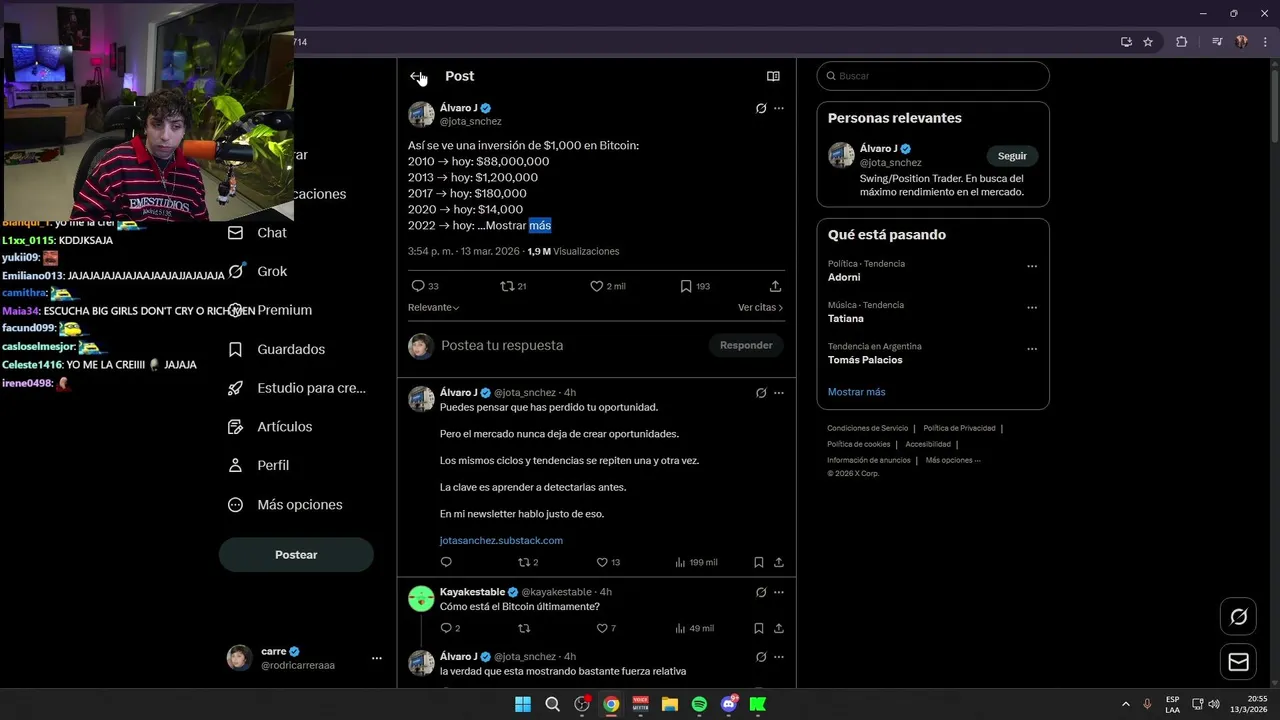The width and height of the screenshot is (1280, 720).
Task: Open Más opciones in sidebar
Action: coord(285,504)
